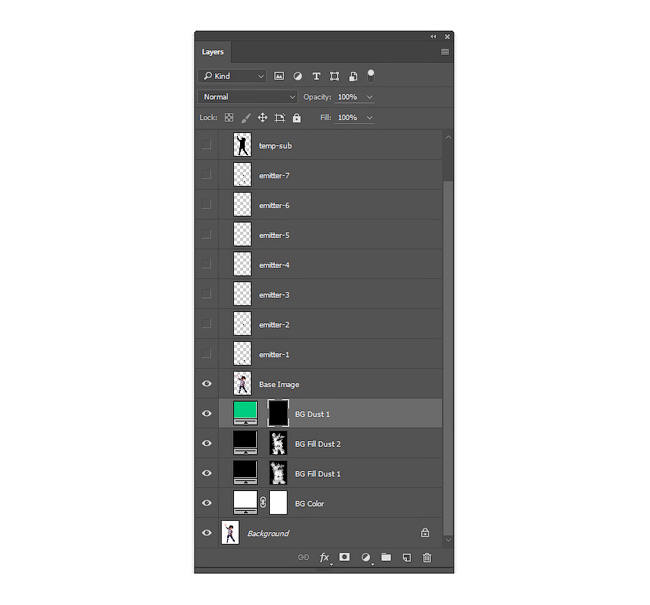Select the BG Fill Dust 1 mask thumbnail
This screenshot has width=650, height=605.
(278, 473)
